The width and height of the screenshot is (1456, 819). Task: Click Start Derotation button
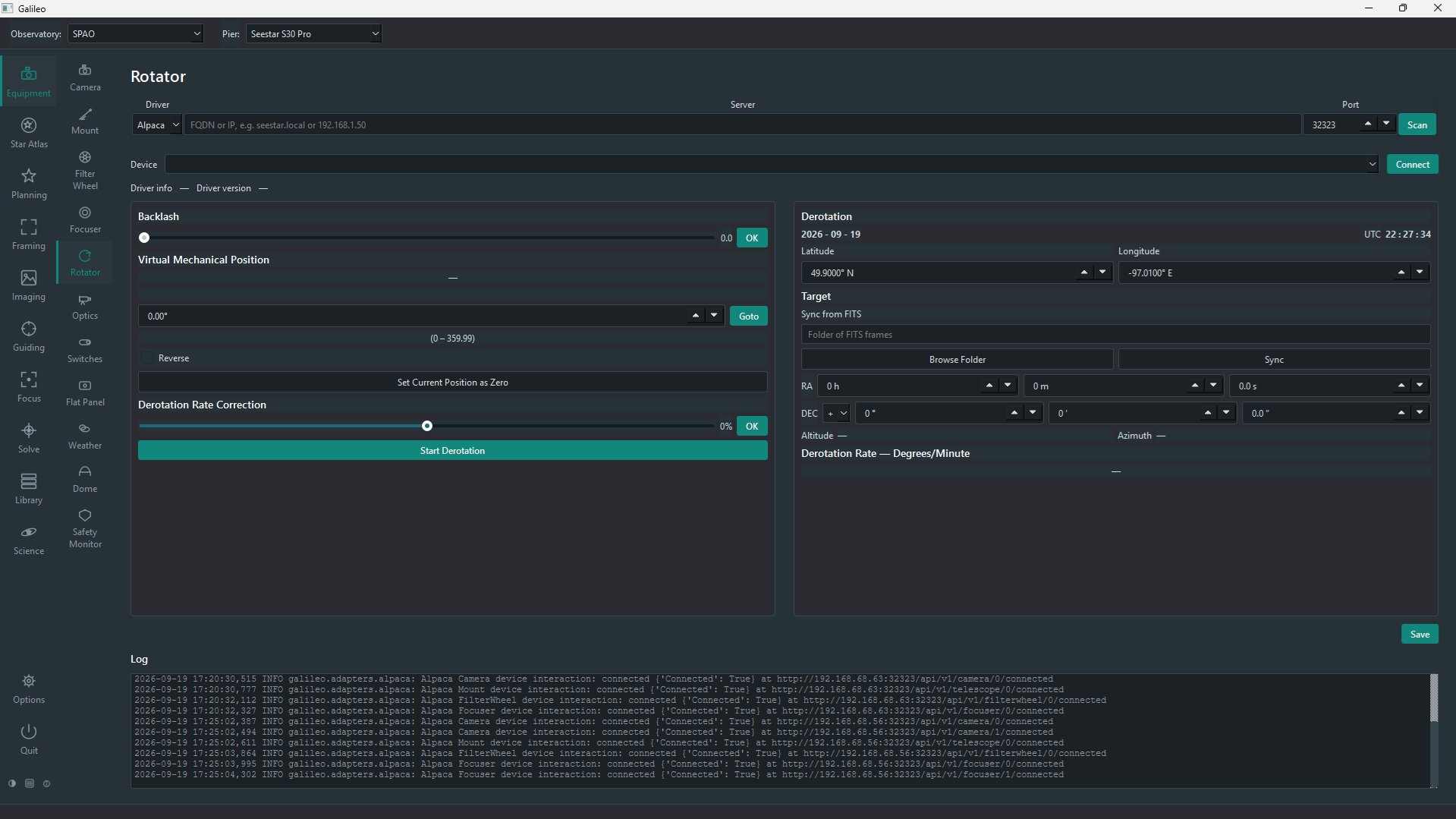coord(452,450)
